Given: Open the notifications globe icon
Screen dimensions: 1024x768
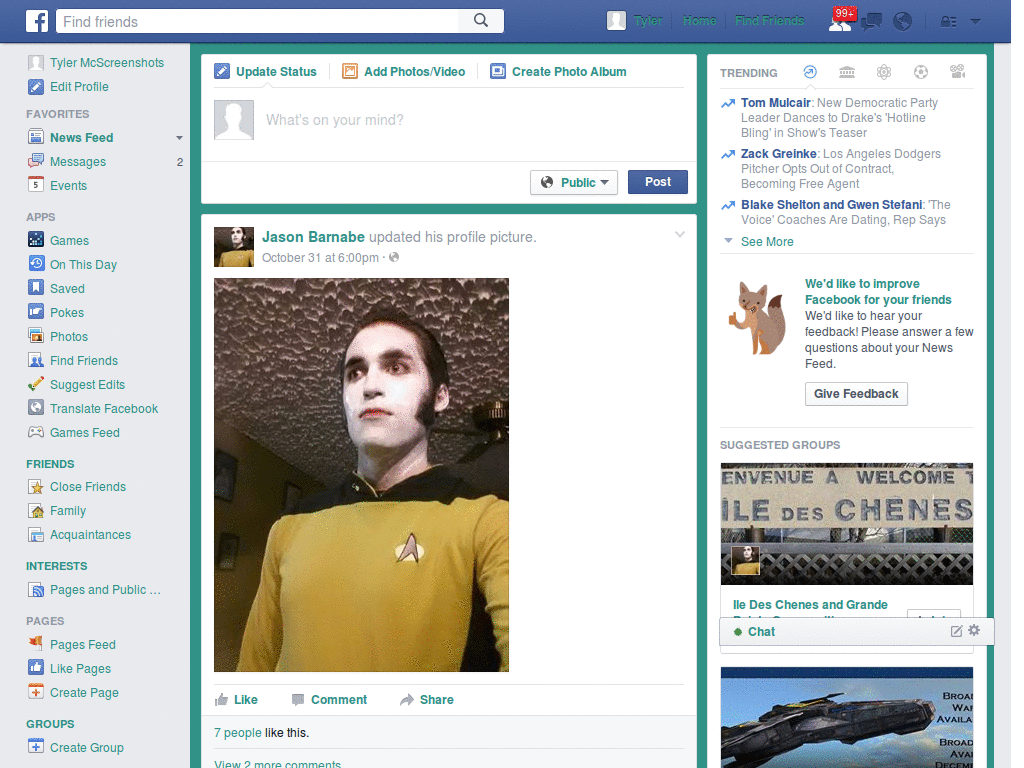Looking at the screenshot, I should [903, 22].
